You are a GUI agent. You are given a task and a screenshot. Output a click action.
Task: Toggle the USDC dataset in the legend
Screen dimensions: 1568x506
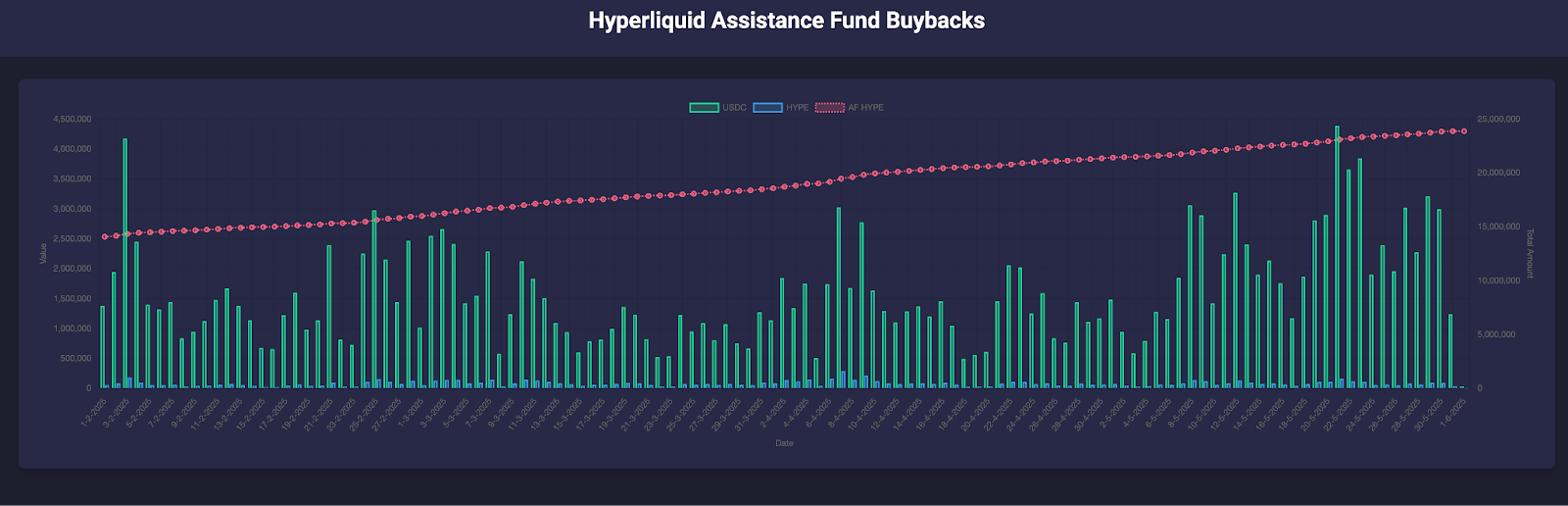[x=717, y=108]
